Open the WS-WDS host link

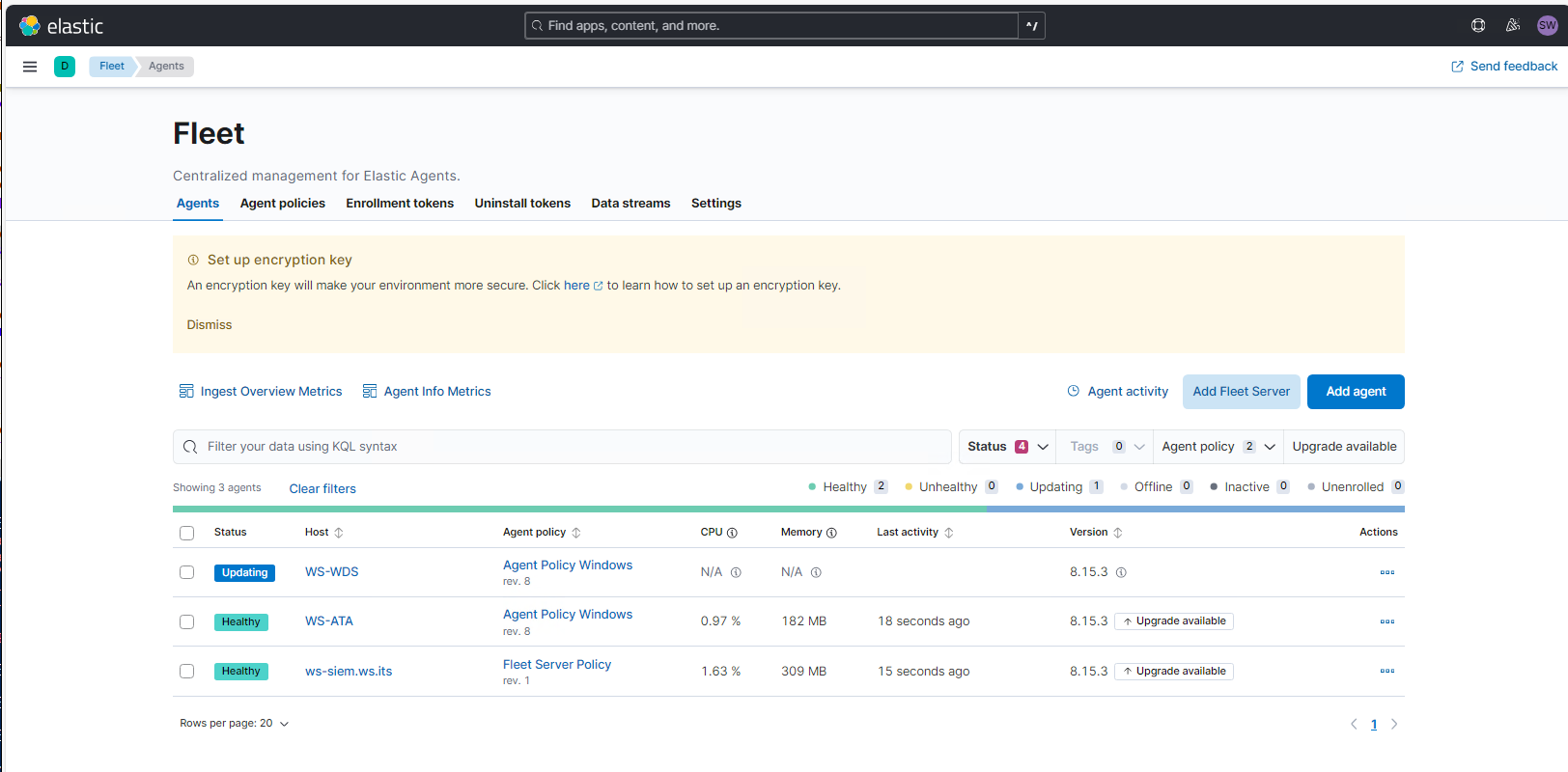click(x=332, y=572)
